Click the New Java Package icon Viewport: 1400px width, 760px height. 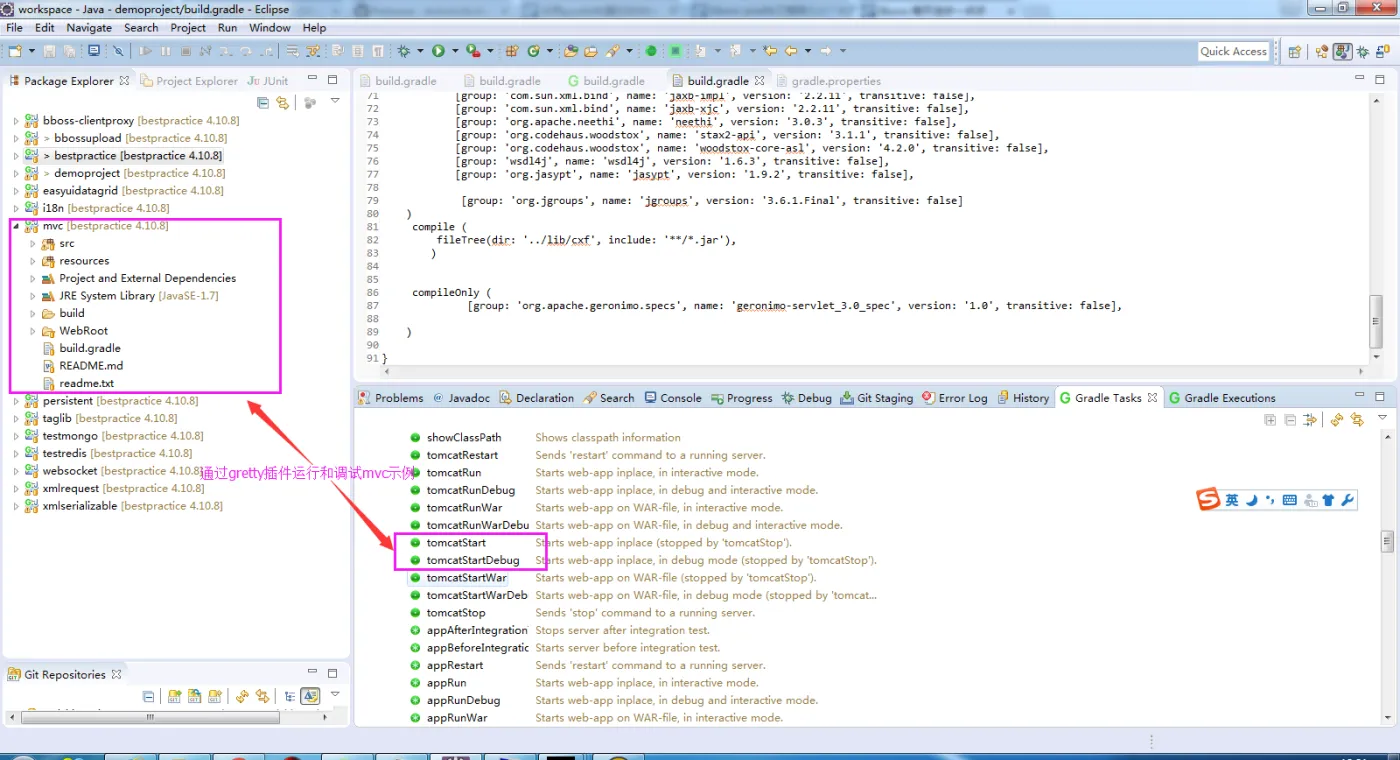510,51
